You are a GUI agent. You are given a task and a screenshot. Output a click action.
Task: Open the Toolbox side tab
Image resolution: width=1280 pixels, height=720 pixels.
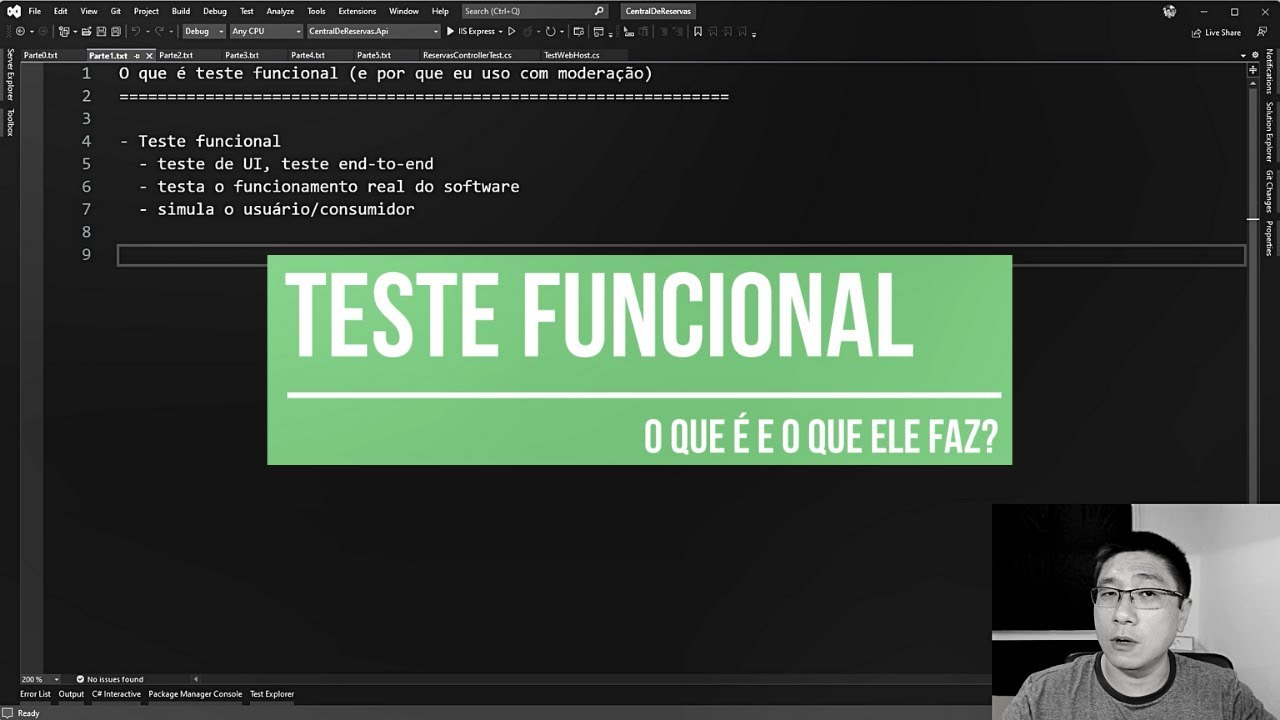click(10, 122)
